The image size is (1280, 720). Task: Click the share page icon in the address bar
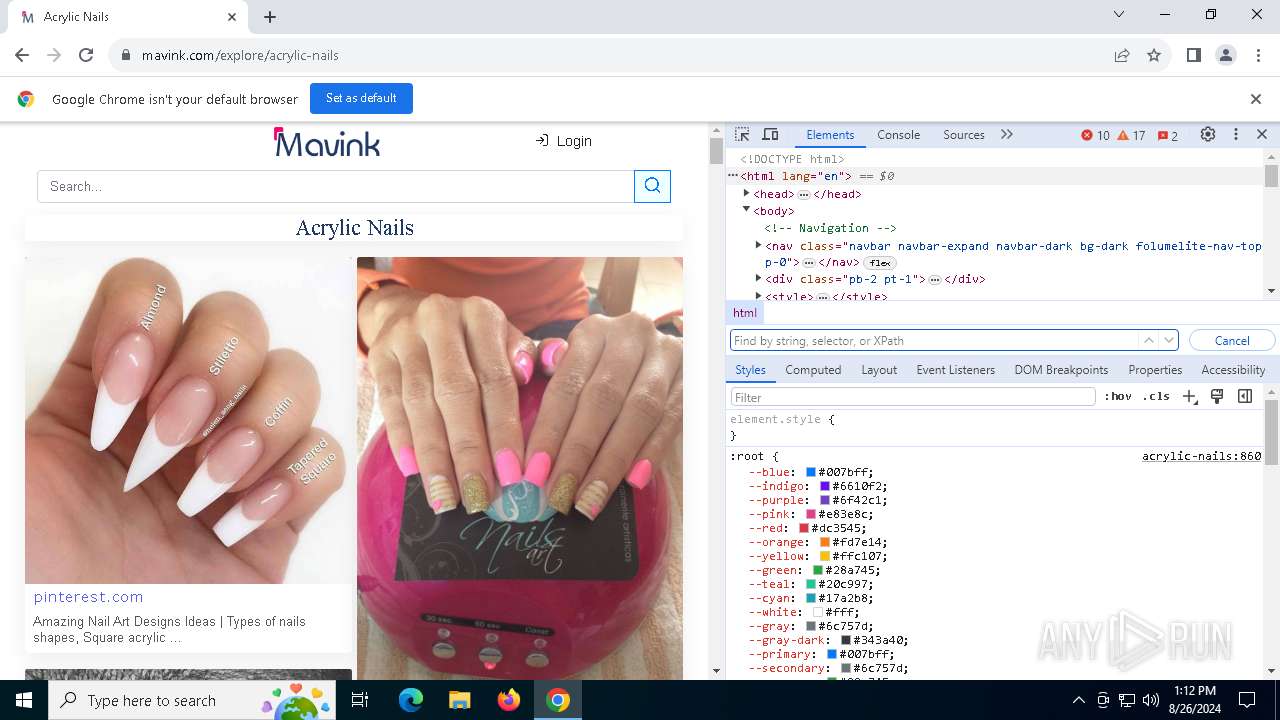(1122, 55)
